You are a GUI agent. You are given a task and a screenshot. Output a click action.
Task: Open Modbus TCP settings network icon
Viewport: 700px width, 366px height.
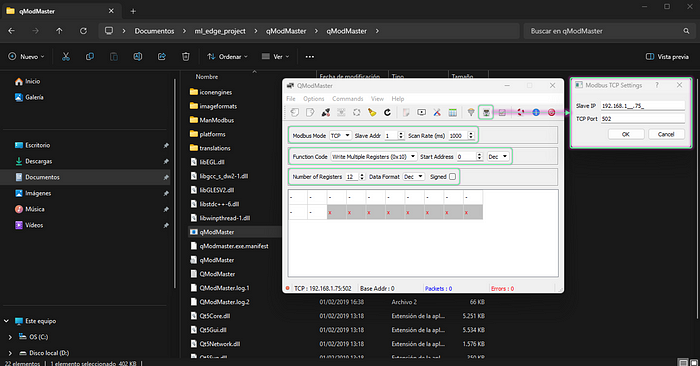point(486,112)
